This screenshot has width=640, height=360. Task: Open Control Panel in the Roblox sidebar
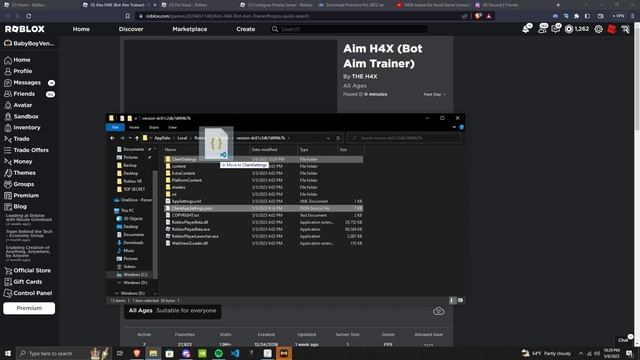pyautogui.click(x=28, y=293)
